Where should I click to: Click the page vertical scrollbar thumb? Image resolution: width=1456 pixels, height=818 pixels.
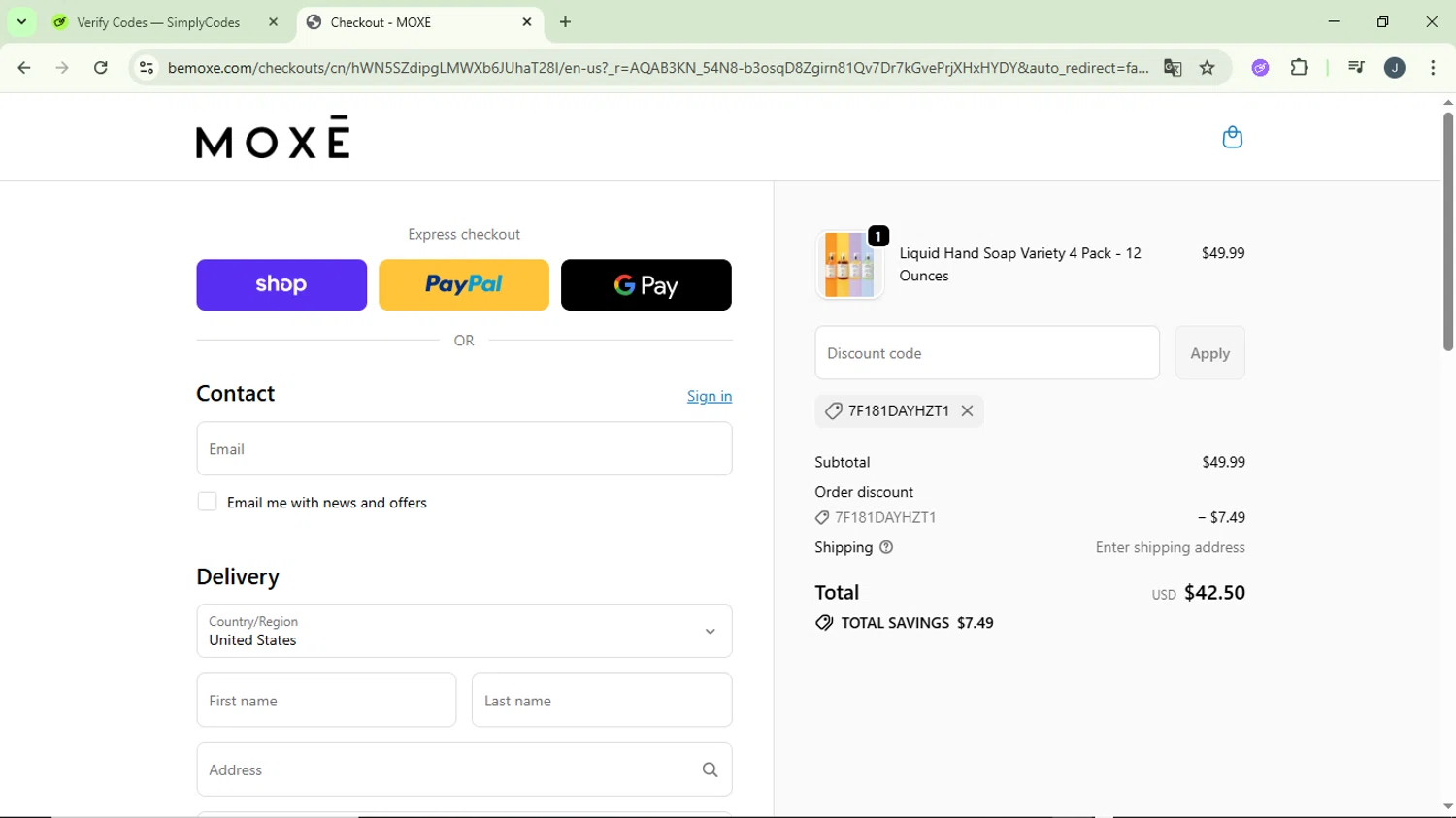click(x=1448, y=231)
